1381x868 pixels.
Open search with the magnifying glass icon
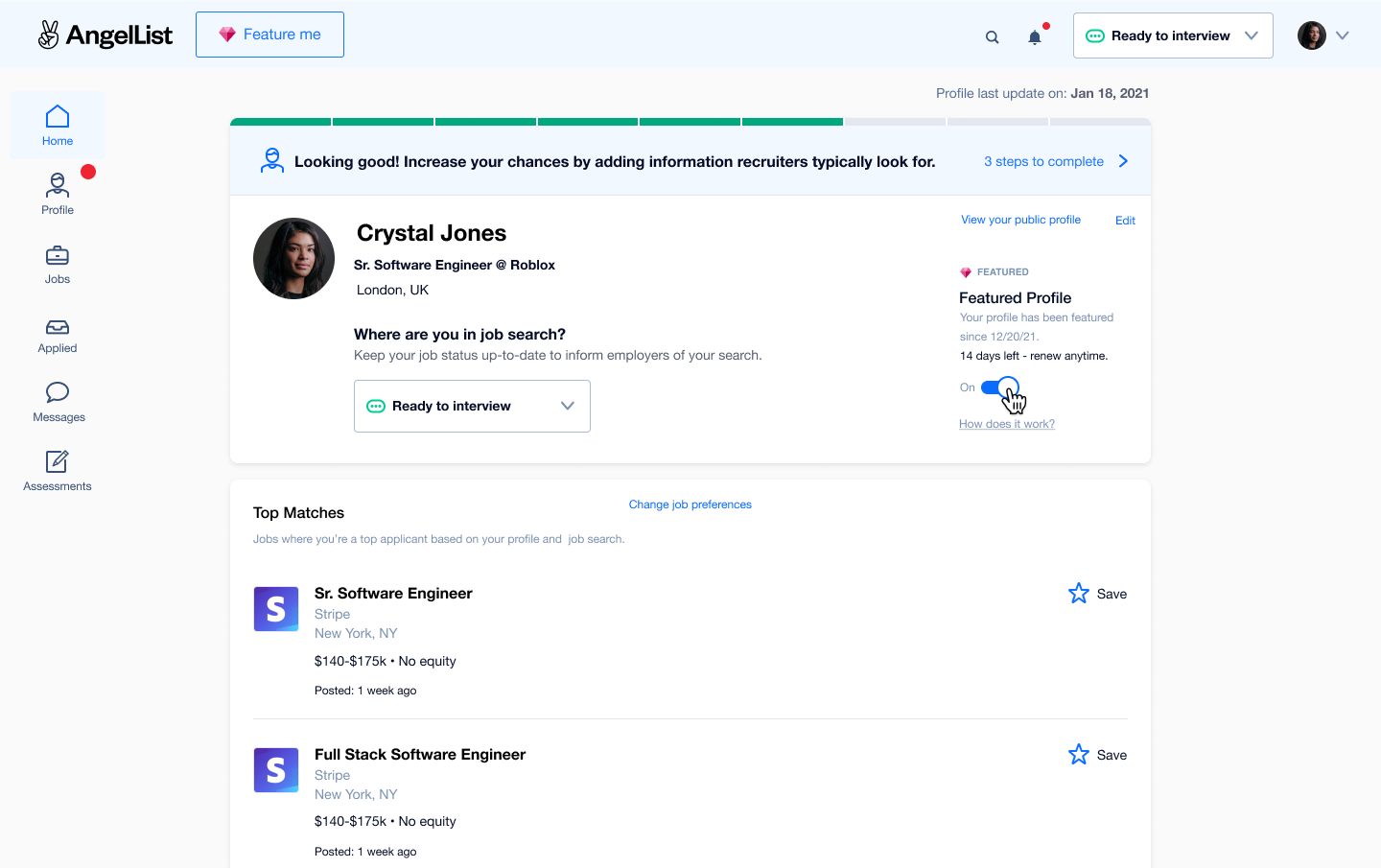click(x=992, y=35)
